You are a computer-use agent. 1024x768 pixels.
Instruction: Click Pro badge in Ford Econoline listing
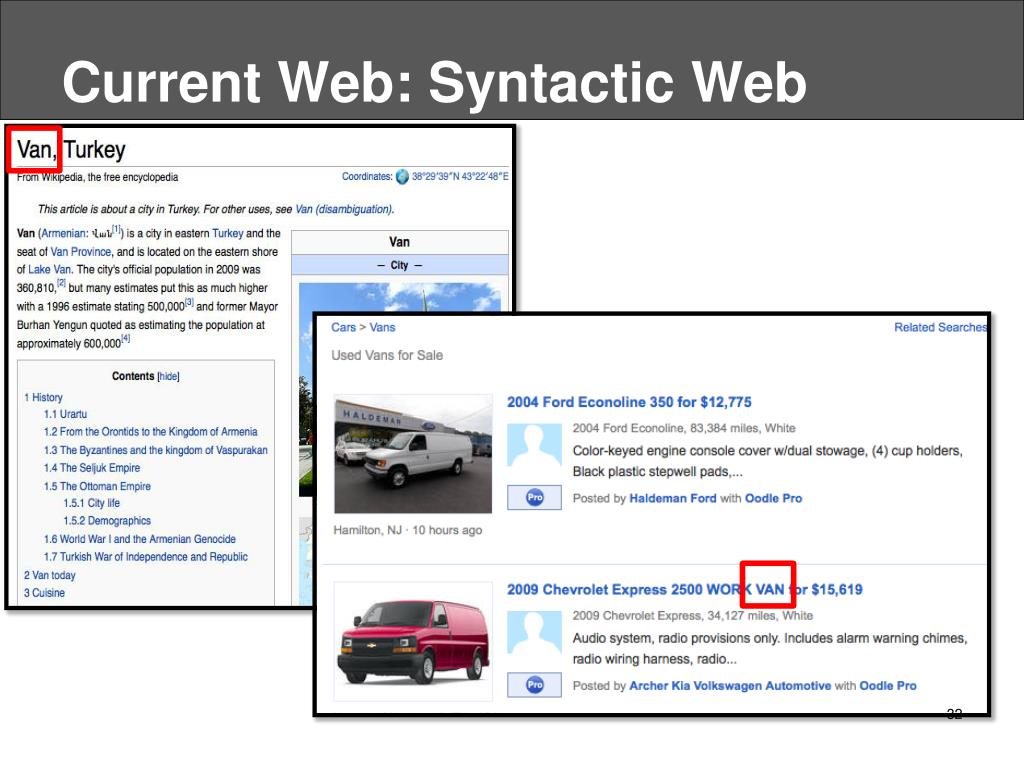click(x=534, y=498)
